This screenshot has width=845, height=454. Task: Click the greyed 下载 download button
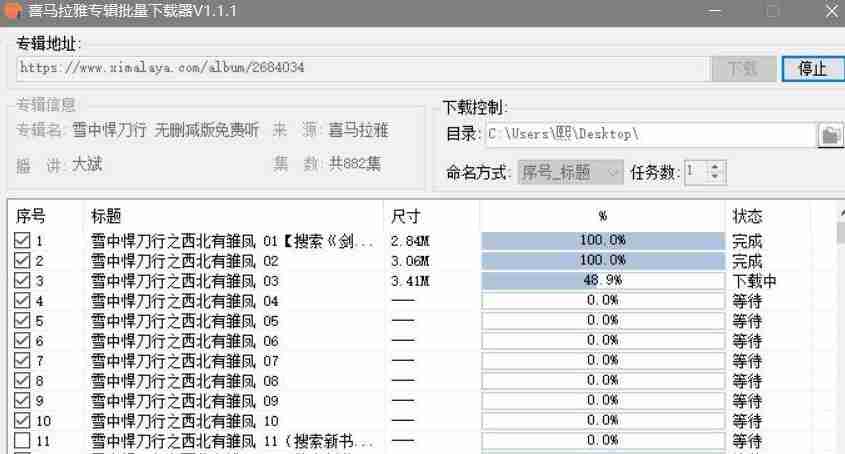click(x=744, y=68)
